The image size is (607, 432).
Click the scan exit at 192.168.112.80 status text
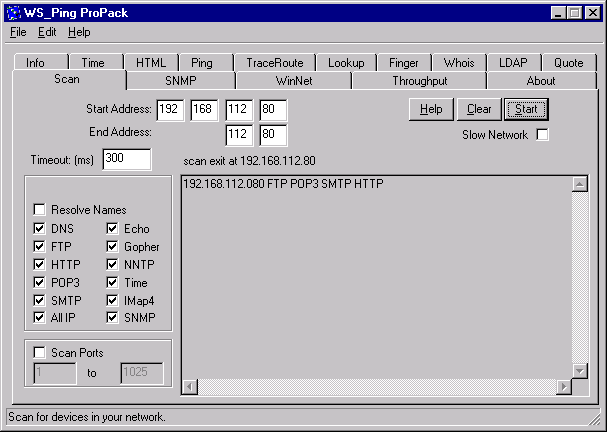[249, 161]
